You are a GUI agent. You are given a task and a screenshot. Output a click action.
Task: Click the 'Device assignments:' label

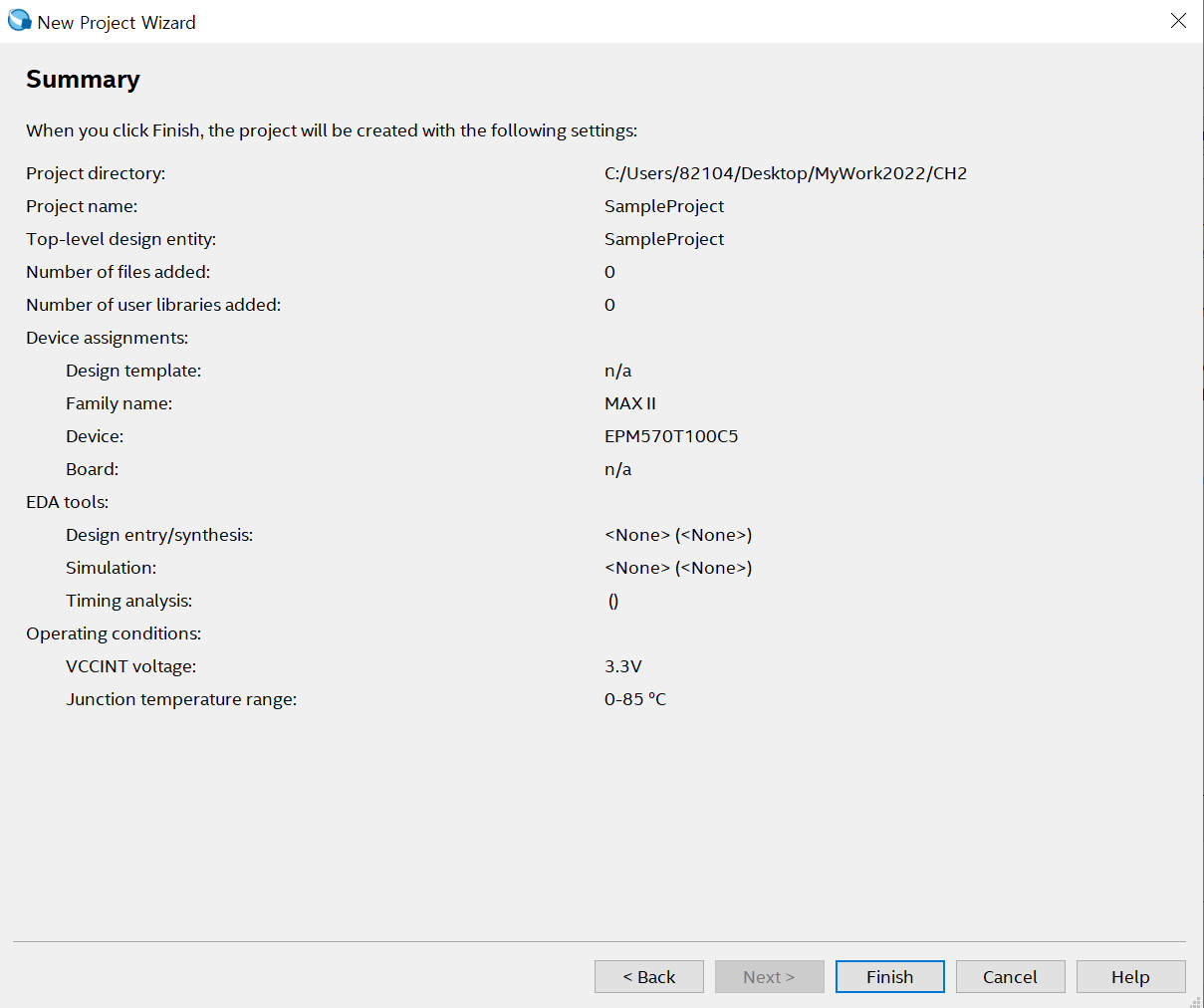(x=107, y=338)
